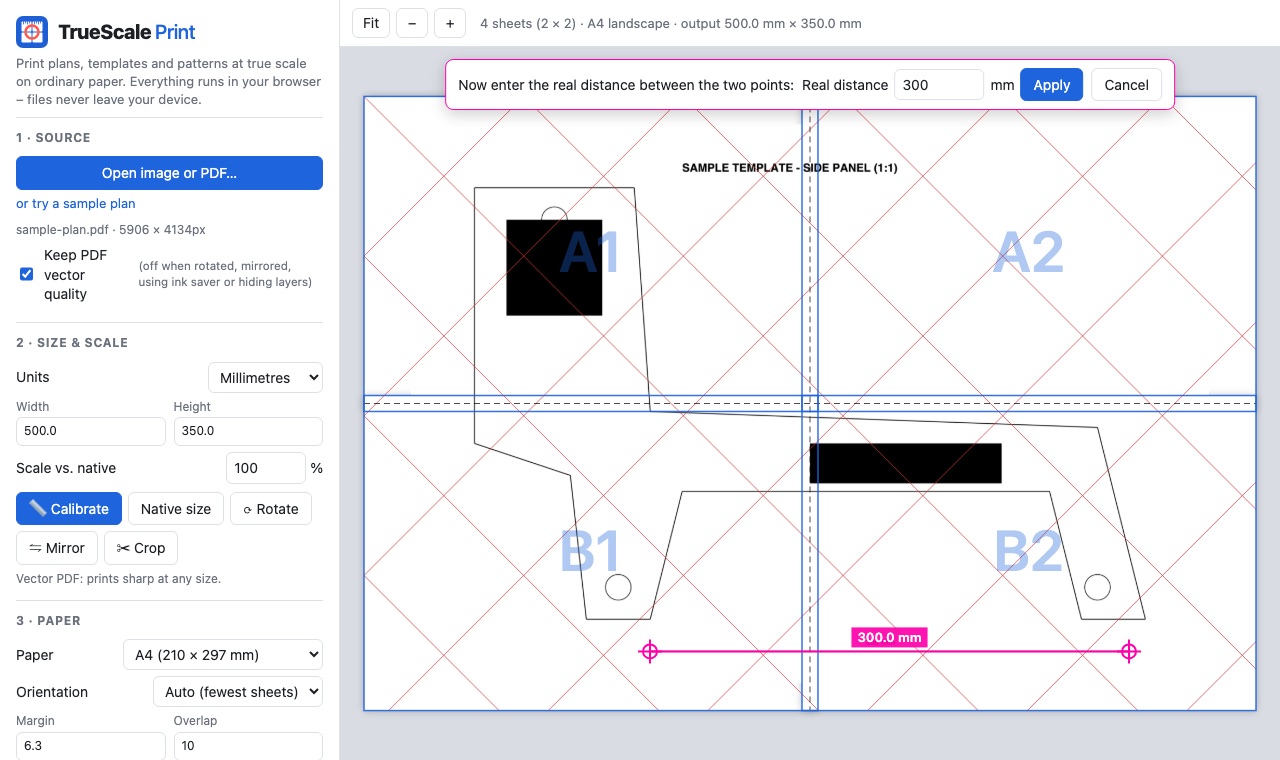Click the '1 · SOURCE' section heading

(x=53, y=138)
